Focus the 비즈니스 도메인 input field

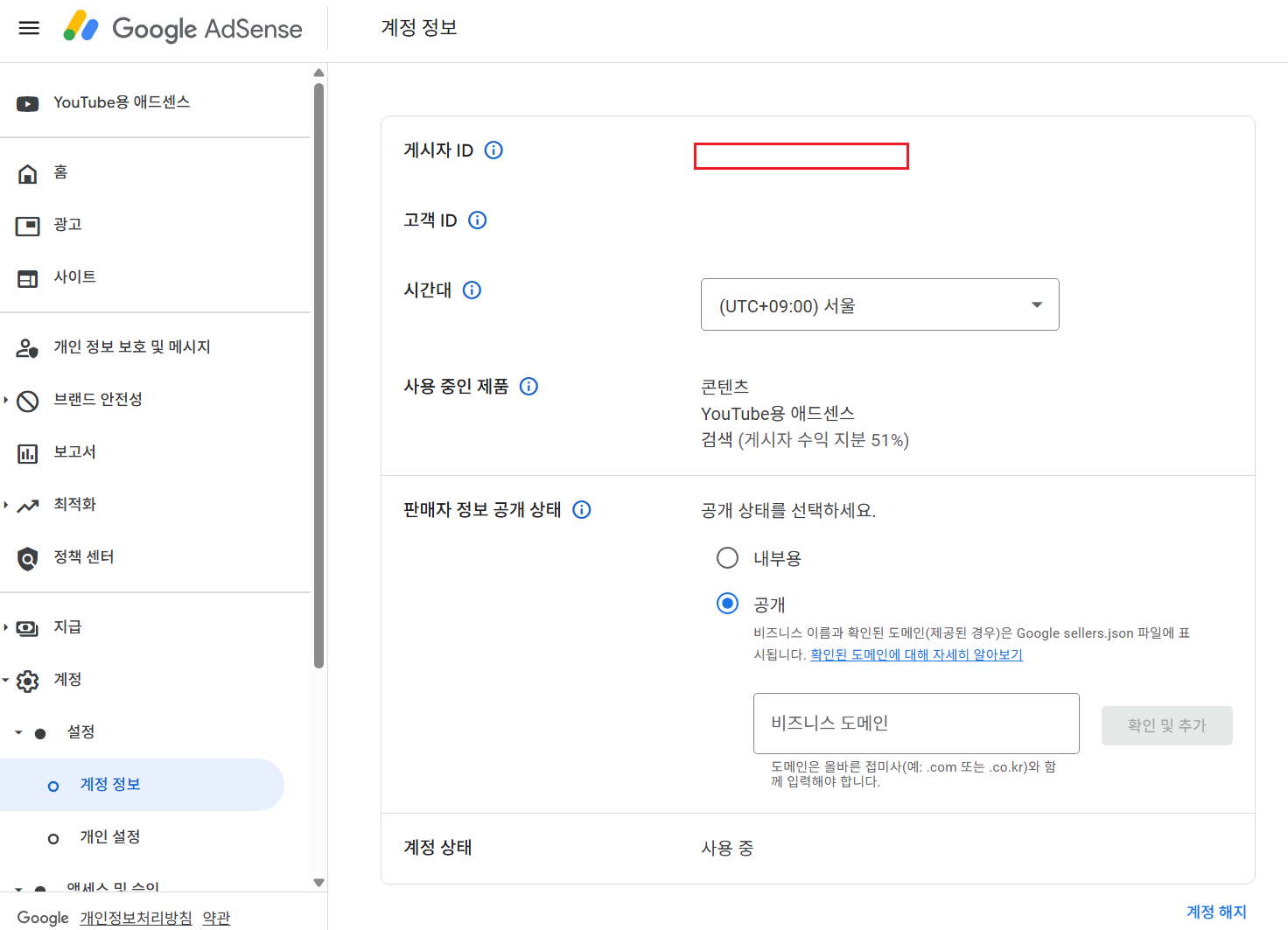pos(916,723)
